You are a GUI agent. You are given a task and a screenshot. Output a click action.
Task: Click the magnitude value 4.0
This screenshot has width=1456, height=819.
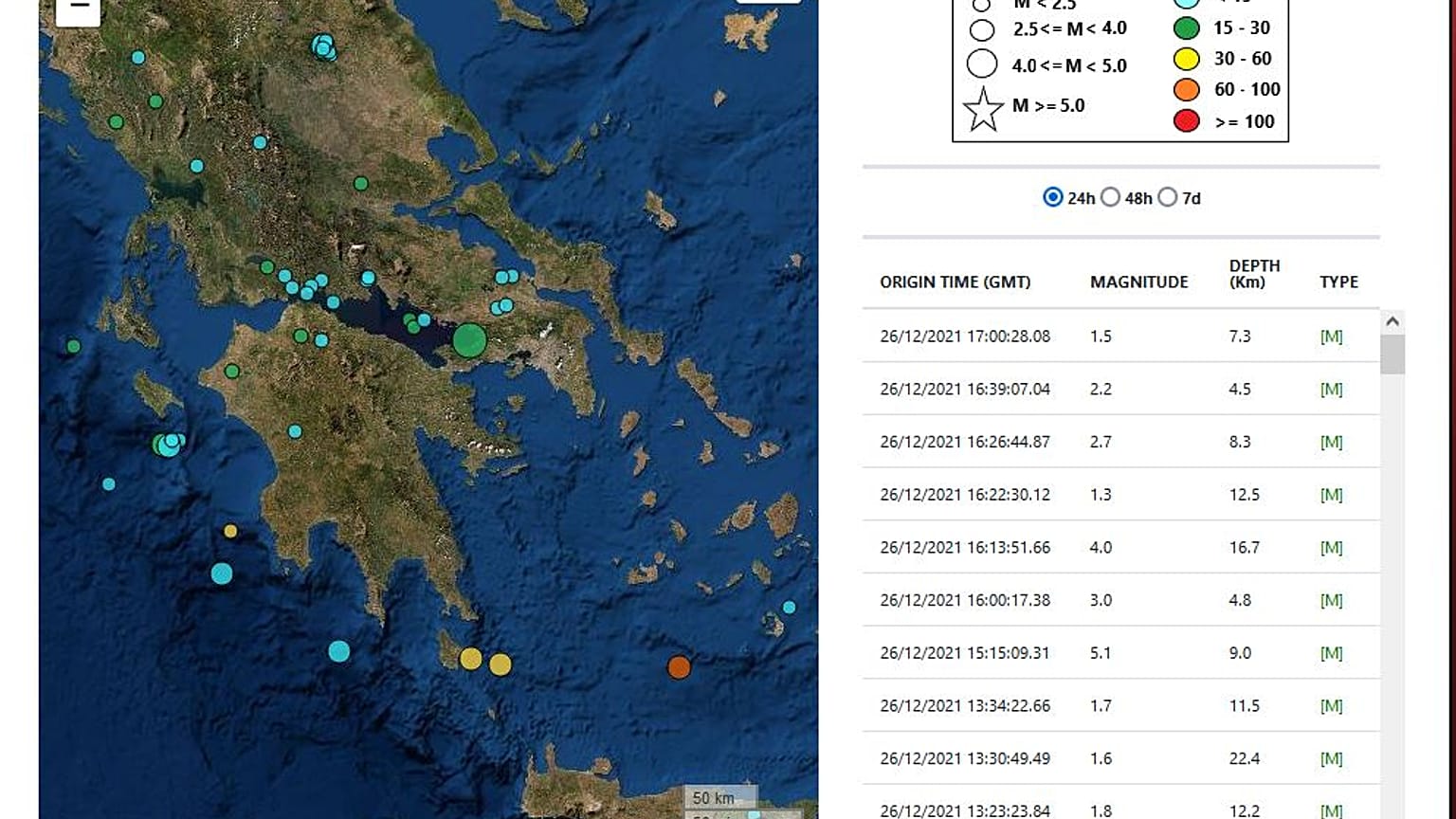coord(1101,547)
